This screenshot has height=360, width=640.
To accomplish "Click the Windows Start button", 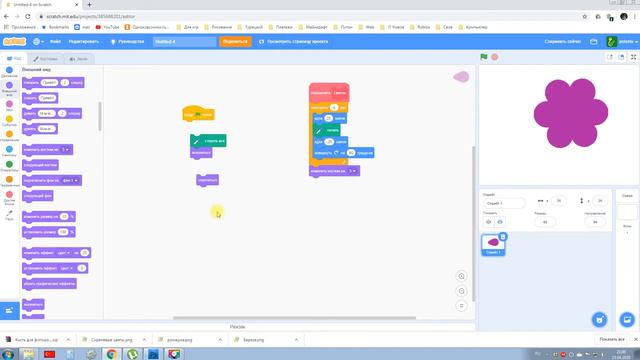I will [x=8, y=354].
